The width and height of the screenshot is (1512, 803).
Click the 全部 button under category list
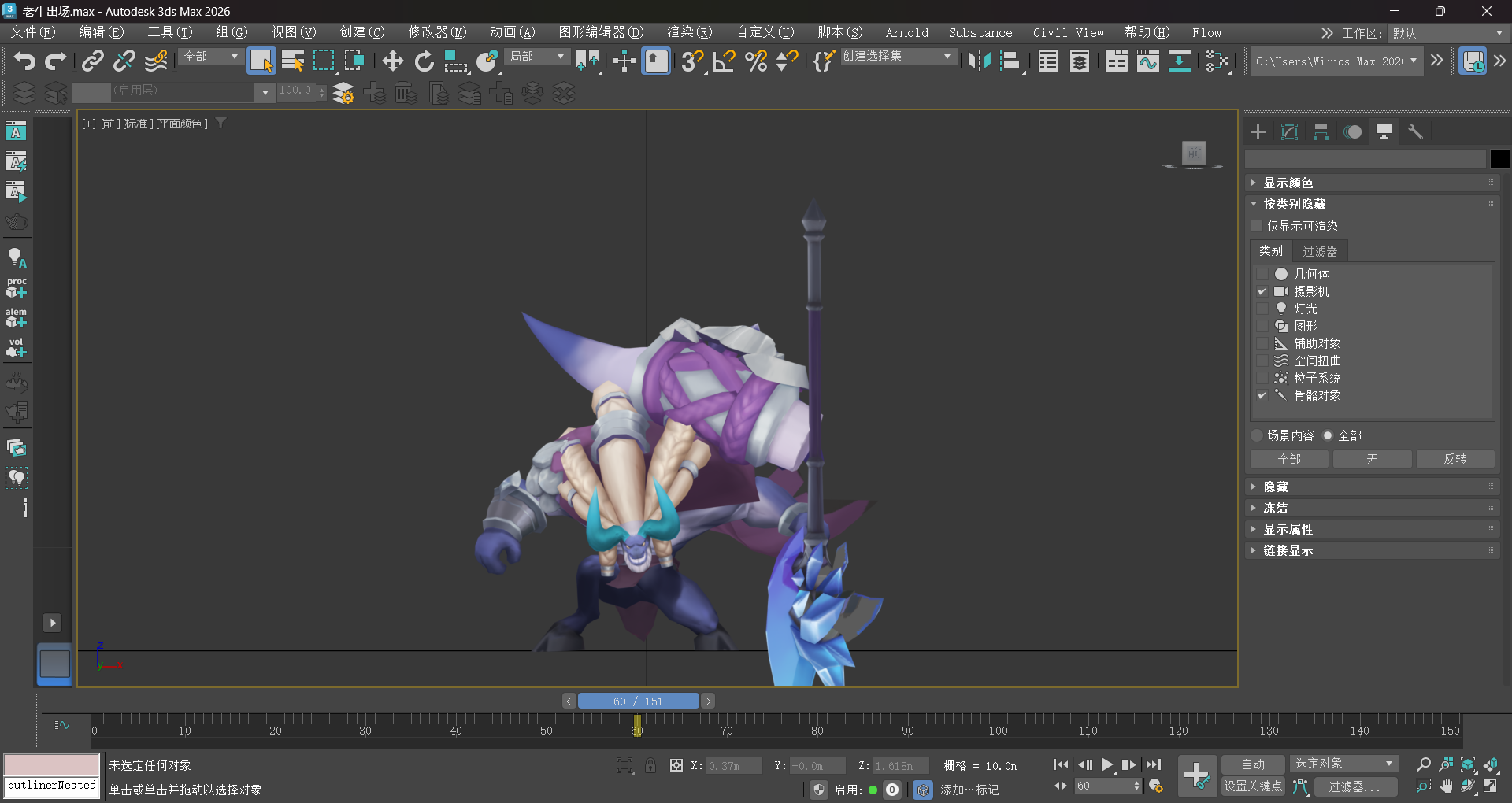point(1289,459)
